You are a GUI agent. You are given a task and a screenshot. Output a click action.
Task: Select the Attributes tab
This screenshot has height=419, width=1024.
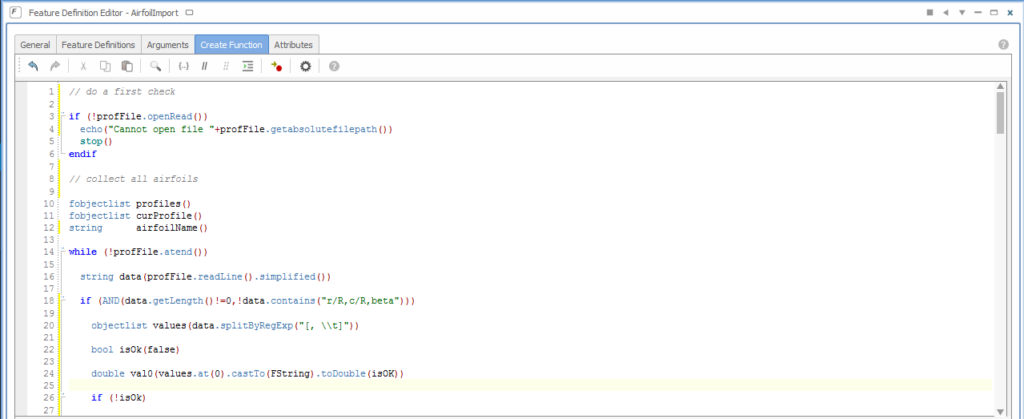coord(294,45)
